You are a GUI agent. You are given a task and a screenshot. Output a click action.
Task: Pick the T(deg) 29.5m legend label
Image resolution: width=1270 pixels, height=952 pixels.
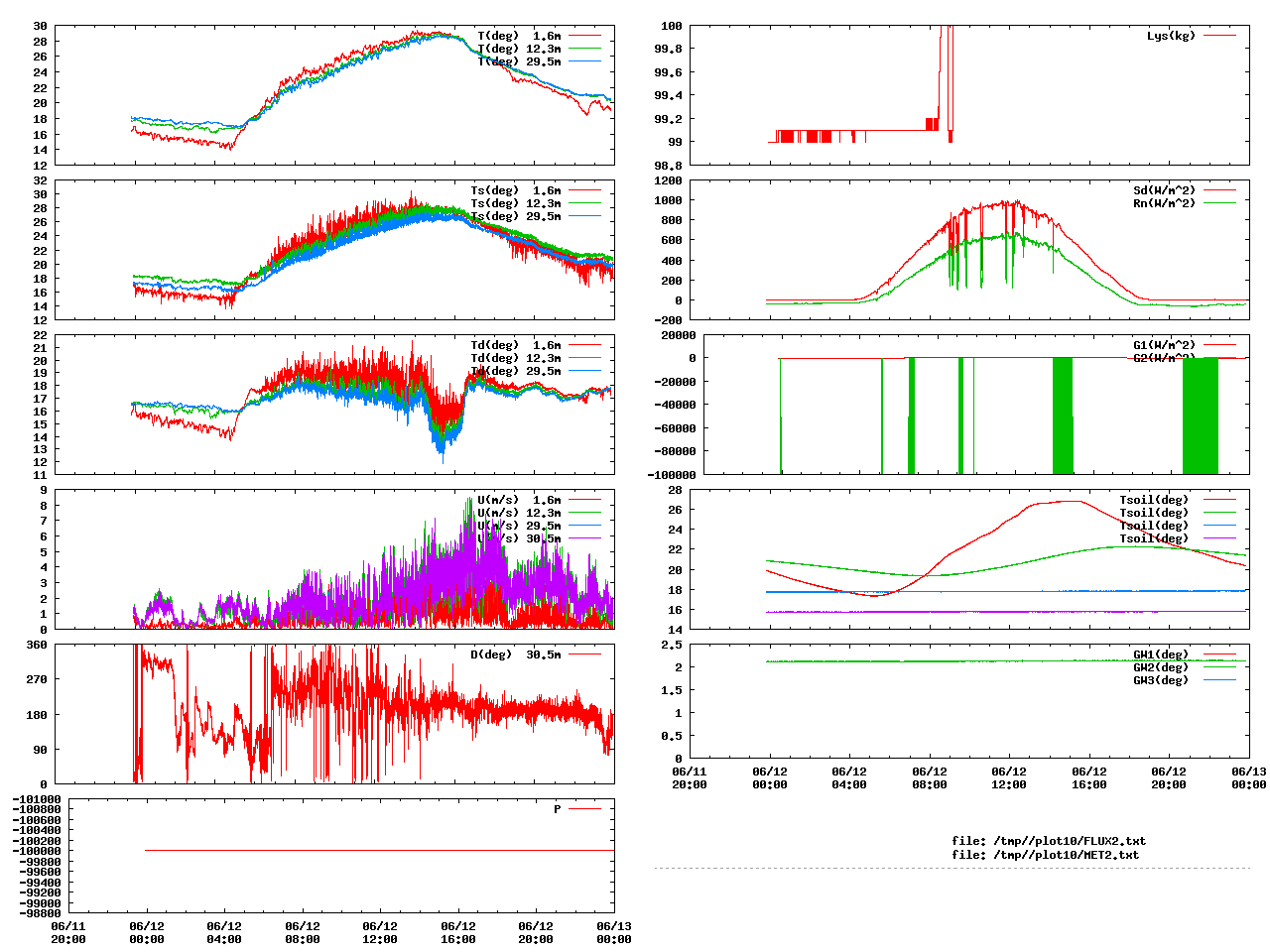[x=519, y=61]
